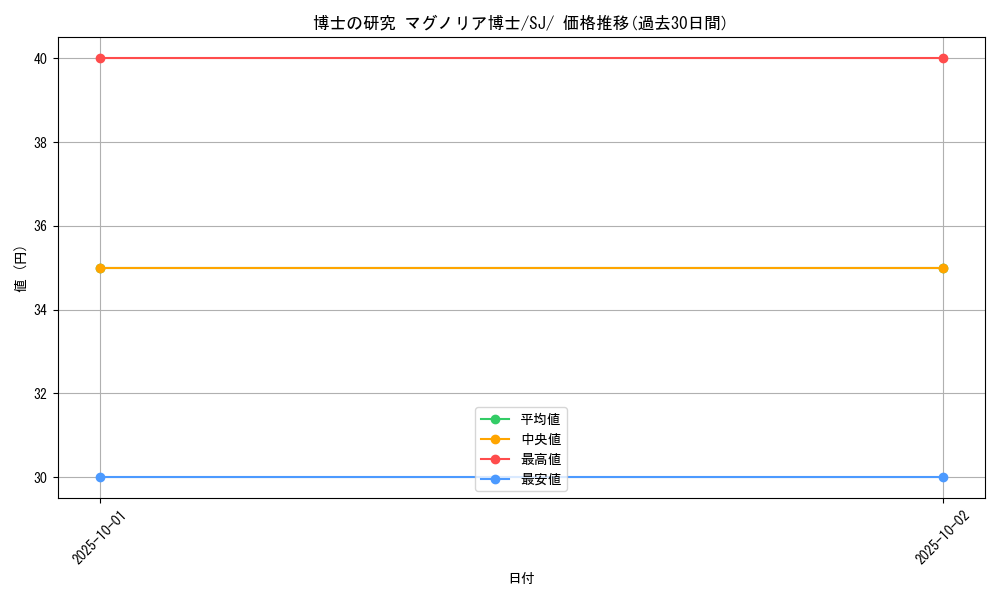
Task: Click the red 最高値 legend marker
Action: (x=495, y=459)
